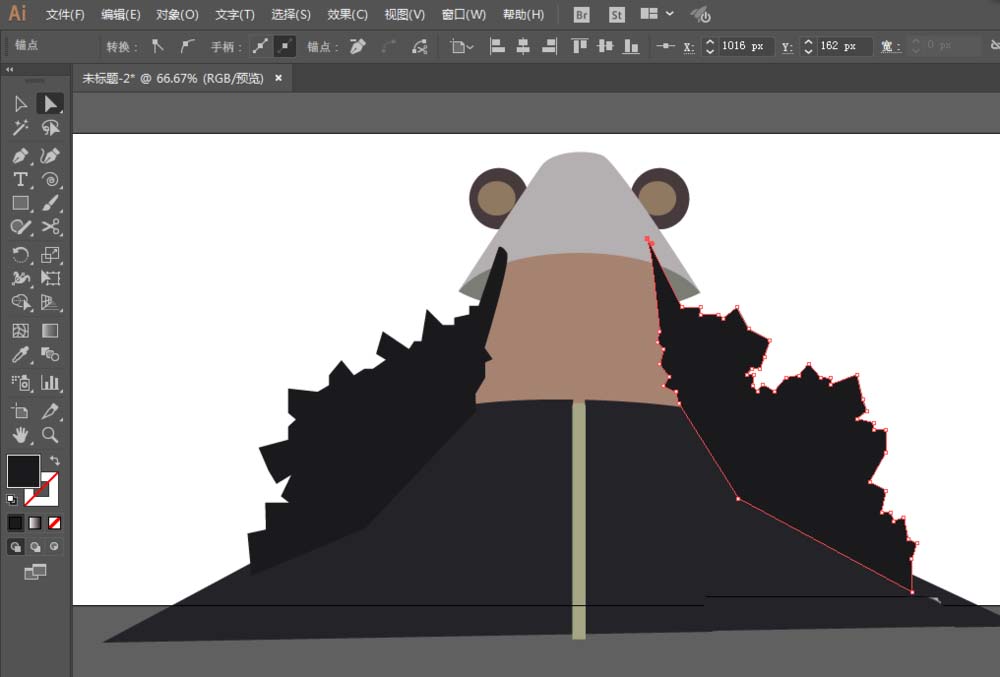The height and width of the screenshot is (677, 1000).
Task: Choose the Hand tool
Action: pos(20,435)
